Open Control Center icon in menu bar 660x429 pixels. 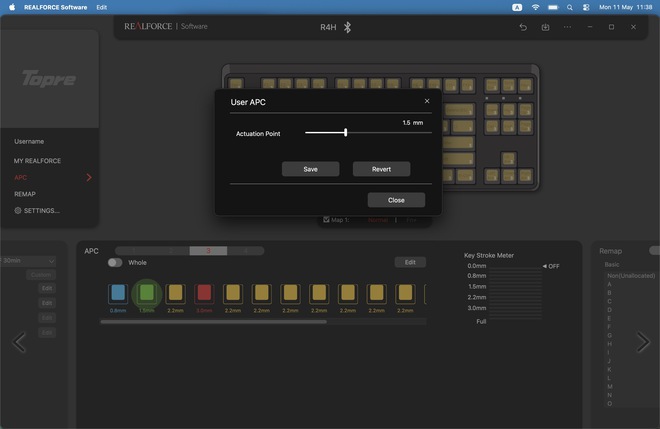pyautogui.click(x=586, y=7)
